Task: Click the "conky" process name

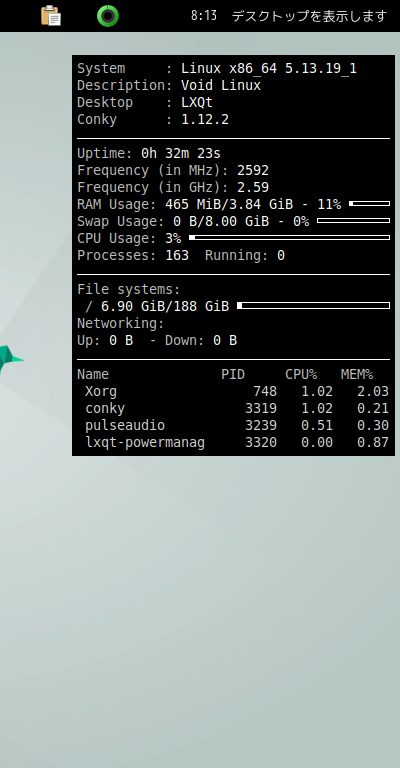Action: pyautogui.click(x=105, y=408)
